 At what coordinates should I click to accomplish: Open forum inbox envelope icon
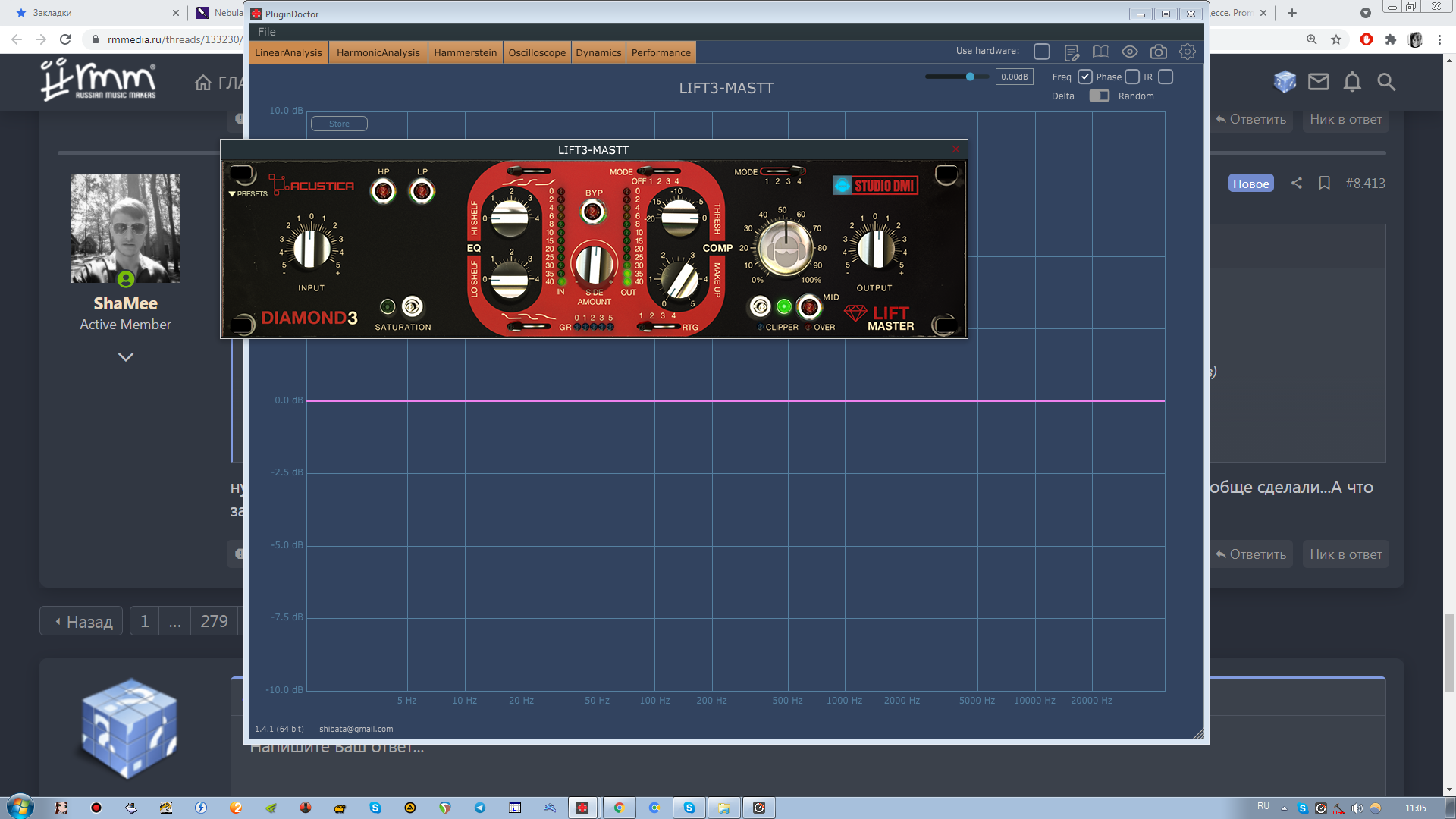click(1319, 82)
